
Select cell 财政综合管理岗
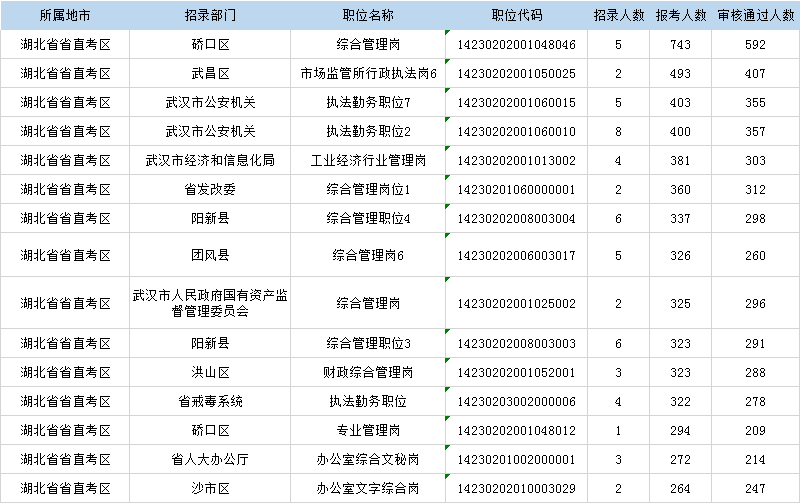(x=368, y=372)
